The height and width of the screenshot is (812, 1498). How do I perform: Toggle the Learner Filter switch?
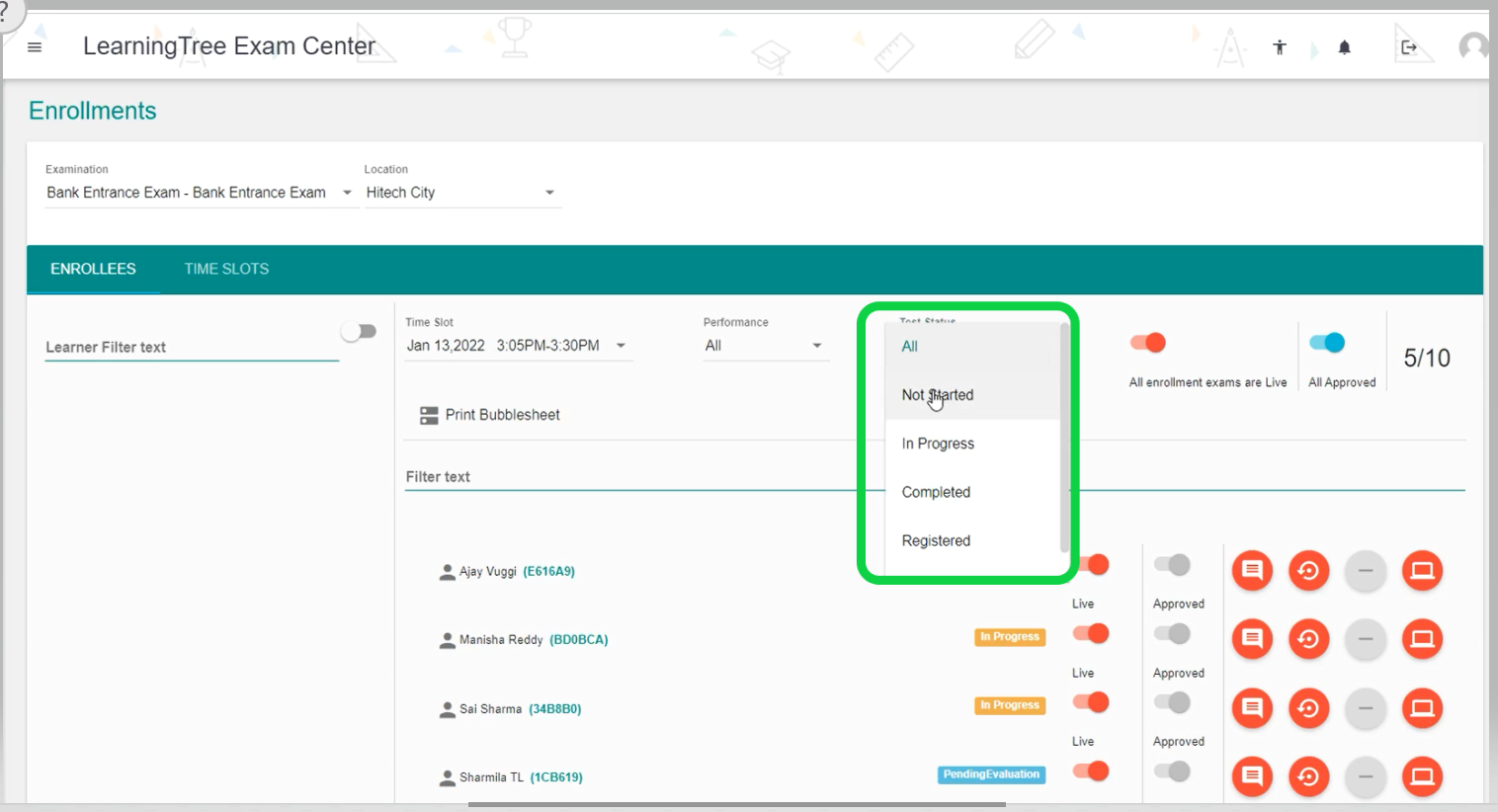pyautogui.click(x=359, y=332)
